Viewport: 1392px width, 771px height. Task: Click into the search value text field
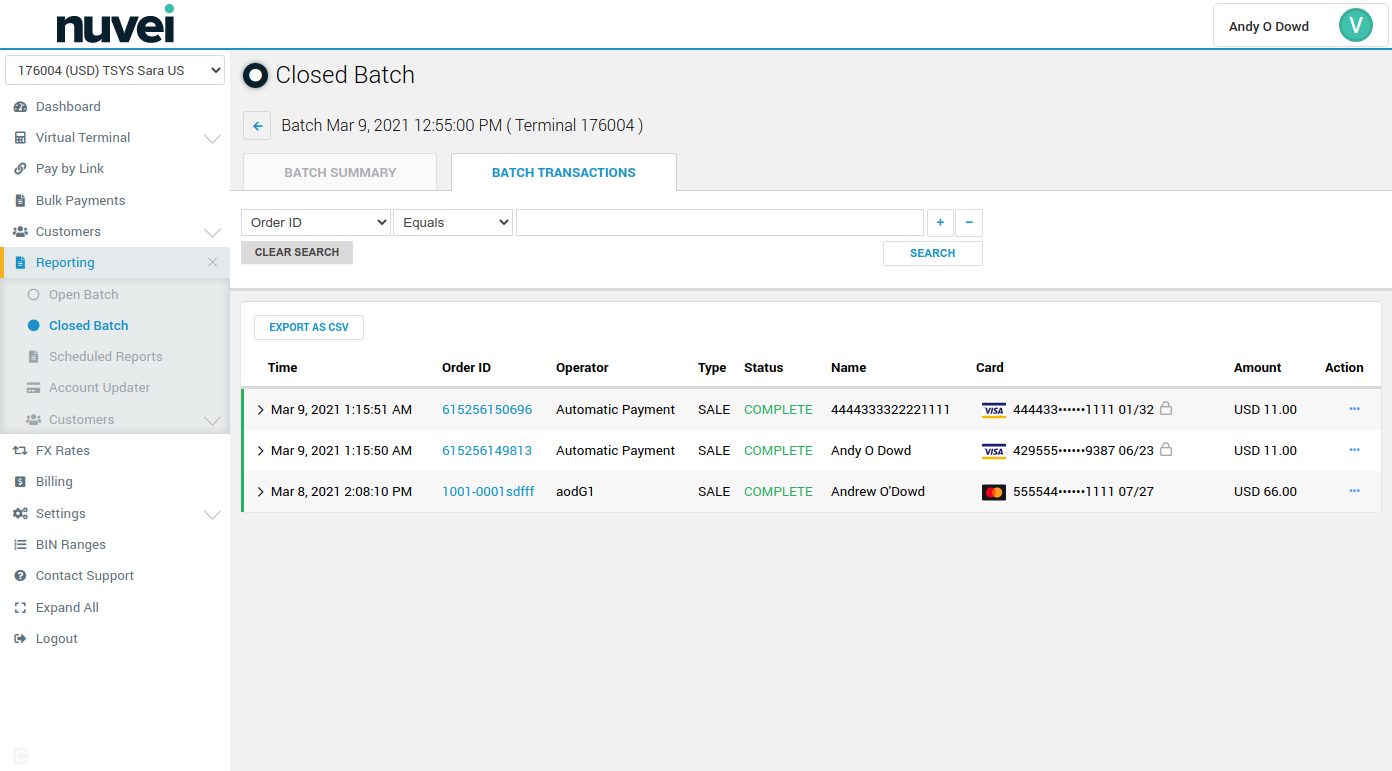coord(719,222)
